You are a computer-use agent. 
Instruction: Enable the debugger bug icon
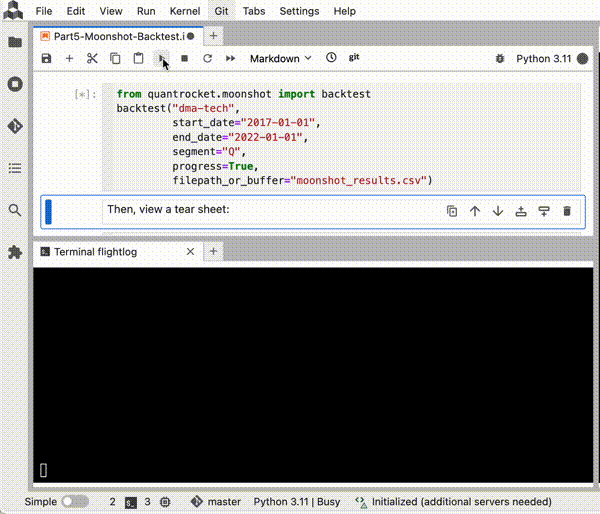point(500,59)
